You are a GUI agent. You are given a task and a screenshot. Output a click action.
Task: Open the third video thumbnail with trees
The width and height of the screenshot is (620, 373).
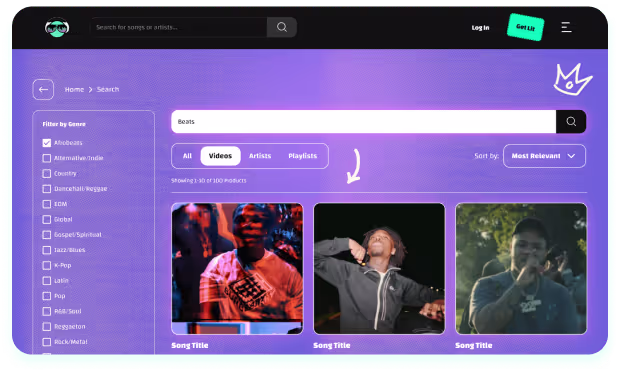click(x=521, y=269)
